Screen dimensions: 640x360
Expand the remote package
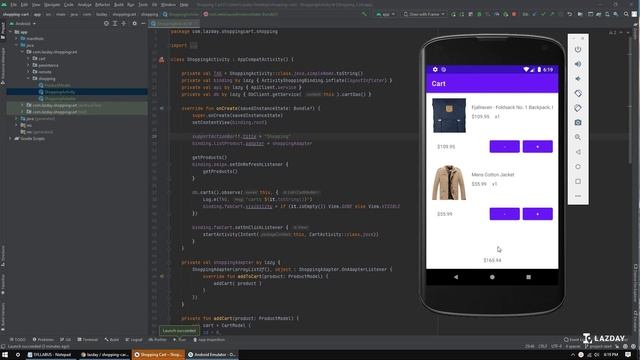pos(28,71)
